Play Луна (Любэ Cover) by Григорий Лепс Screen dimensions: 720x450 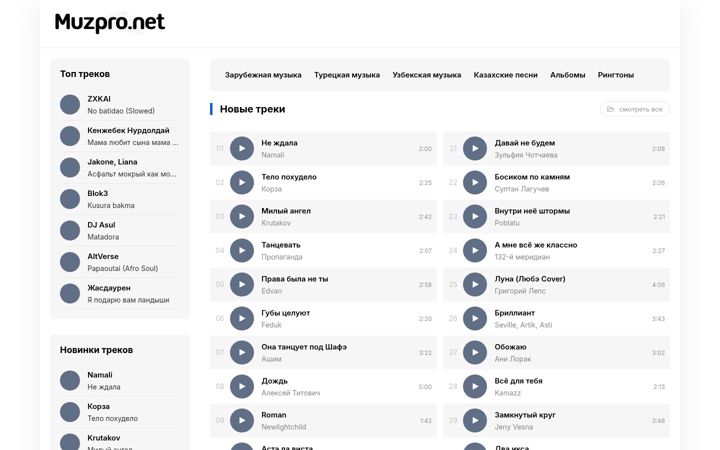point(475,284)
